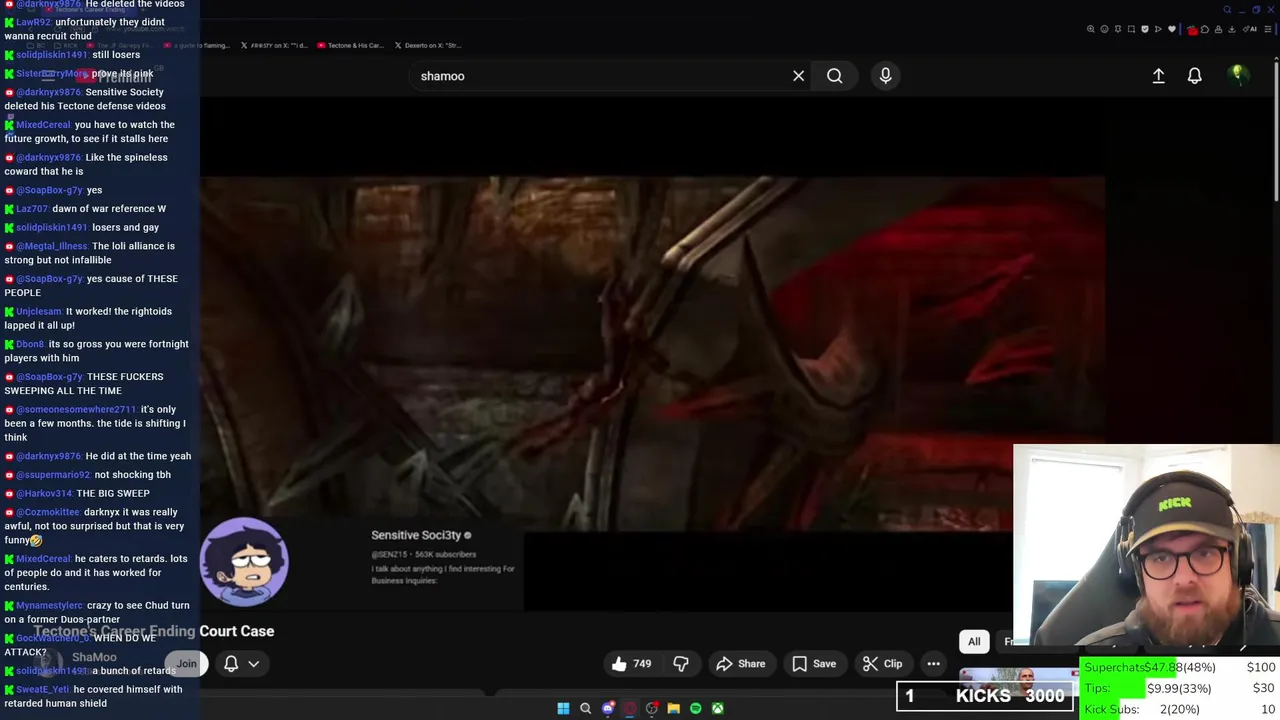Open Discord from the taskbar

(608, 708)
